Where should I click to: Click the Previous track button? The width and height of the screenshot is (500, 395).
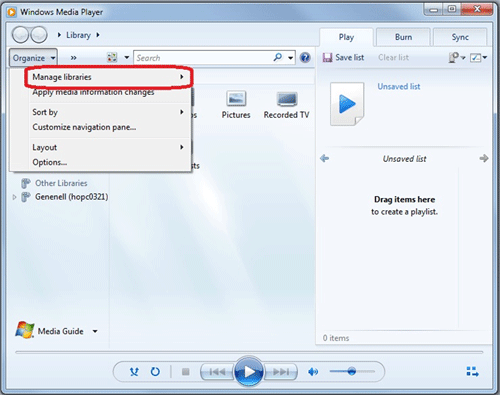(x=217, y=371)
